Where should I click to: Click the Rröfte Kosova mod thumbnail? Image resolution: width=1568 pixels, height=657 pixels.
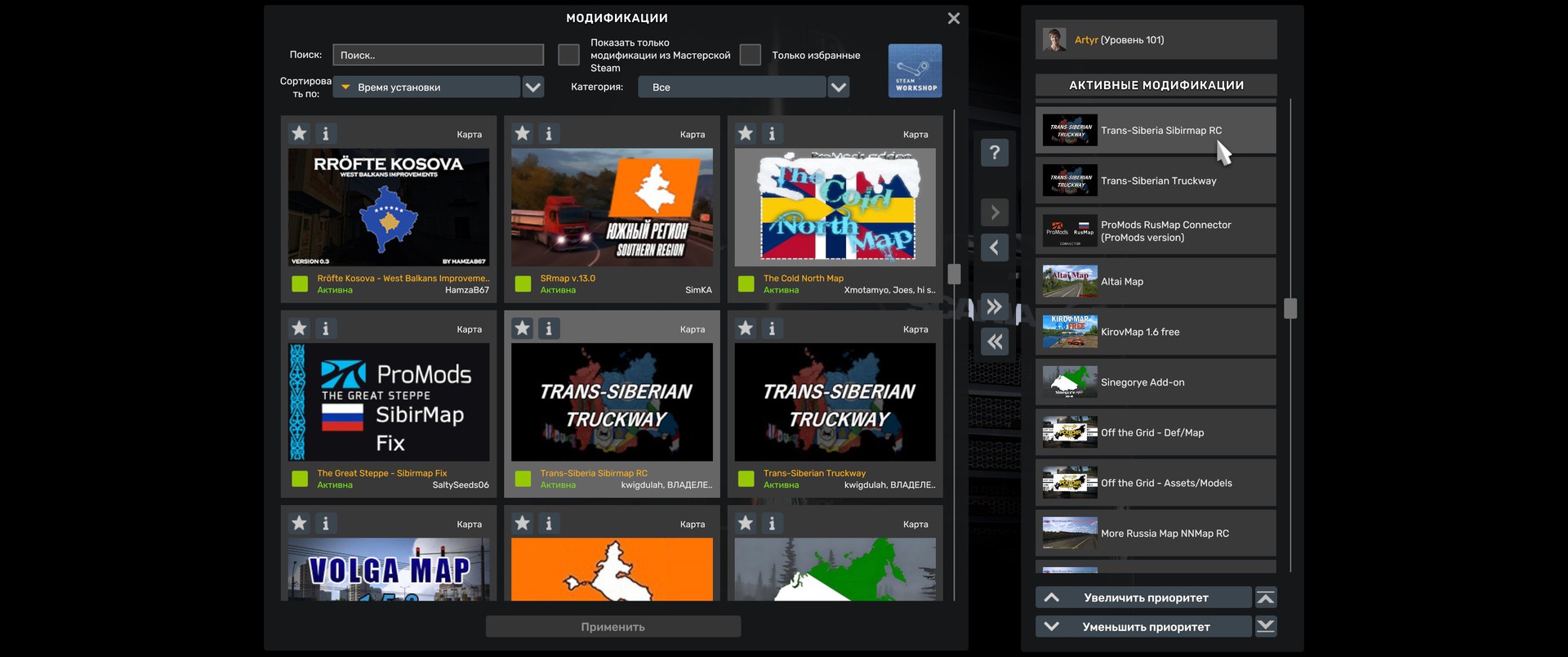coord(389,207)
